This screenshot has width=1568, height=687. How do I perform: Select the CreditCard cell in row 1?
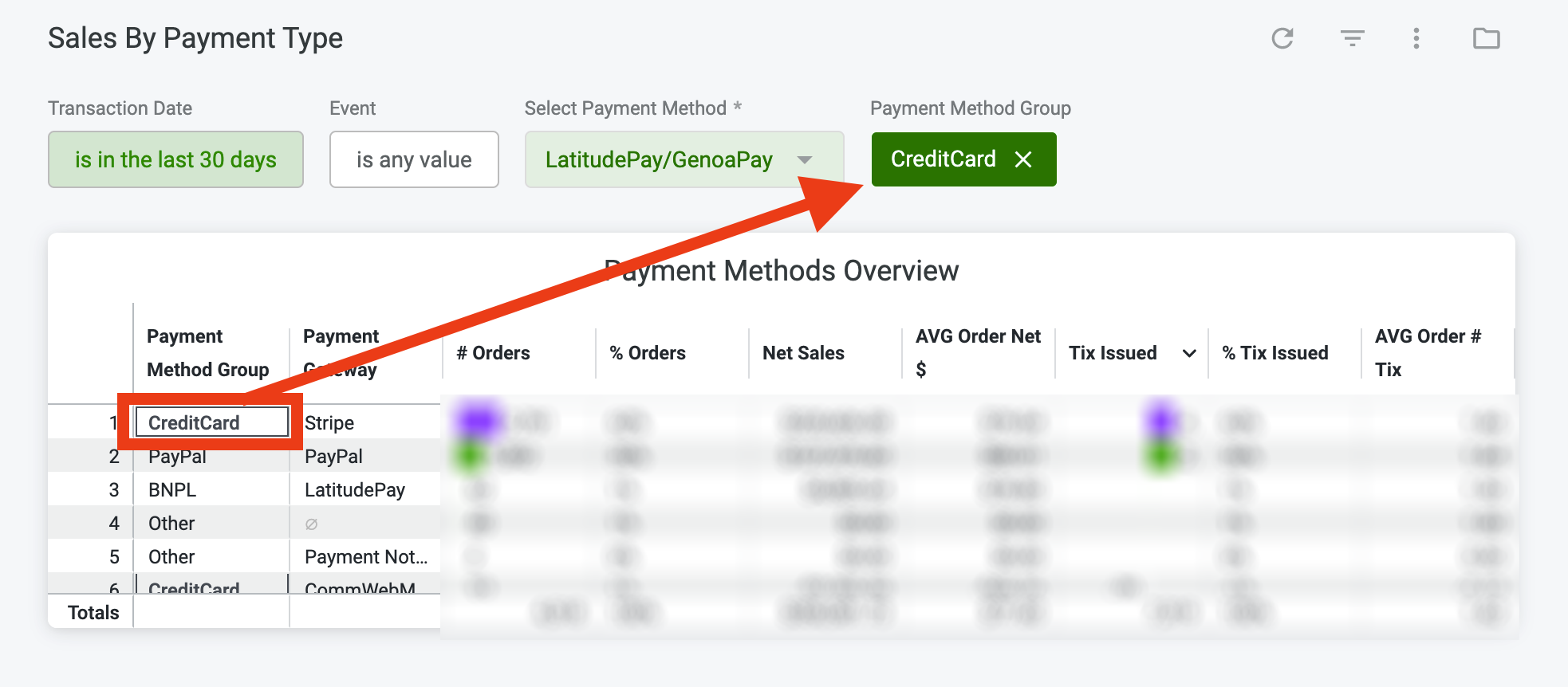click(212, 422)
